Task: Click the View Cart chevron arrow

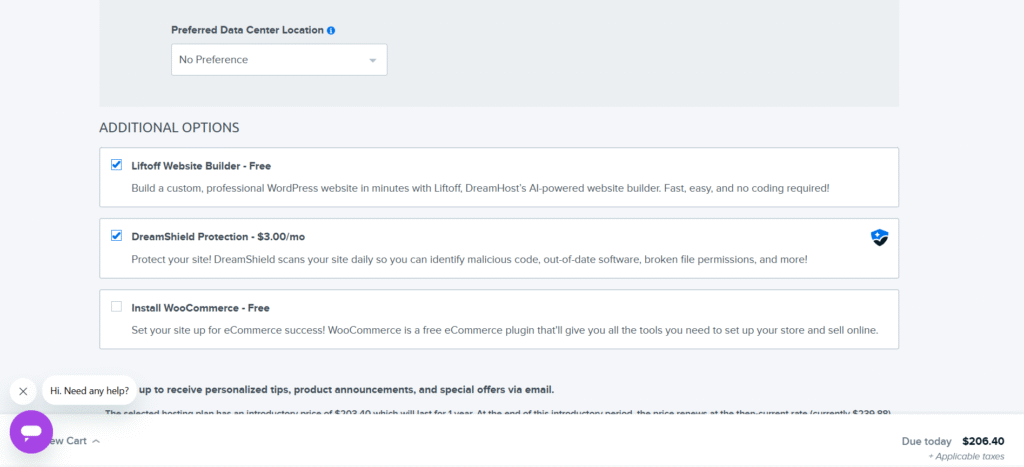Action: [96, 441]
